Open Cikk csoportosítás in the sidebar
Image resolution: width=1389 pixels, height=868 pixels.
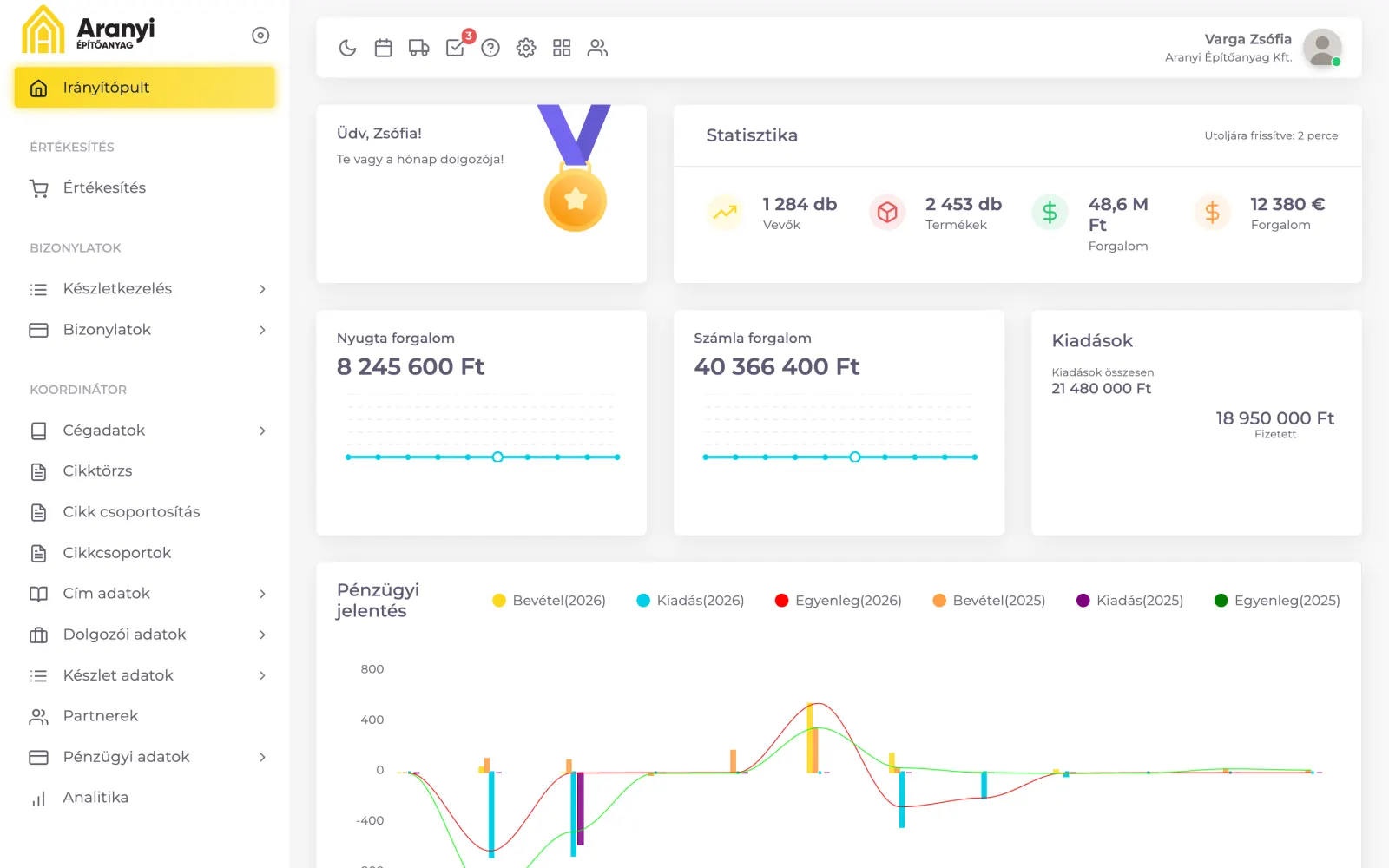(145, 512)
